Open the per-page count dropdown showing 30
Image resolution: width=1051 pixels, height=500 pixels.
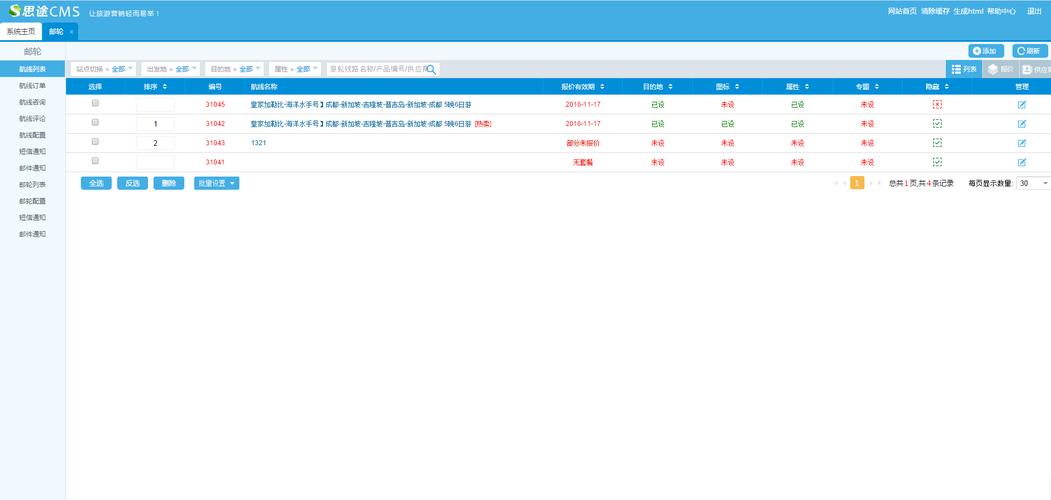click(1033, 183)
